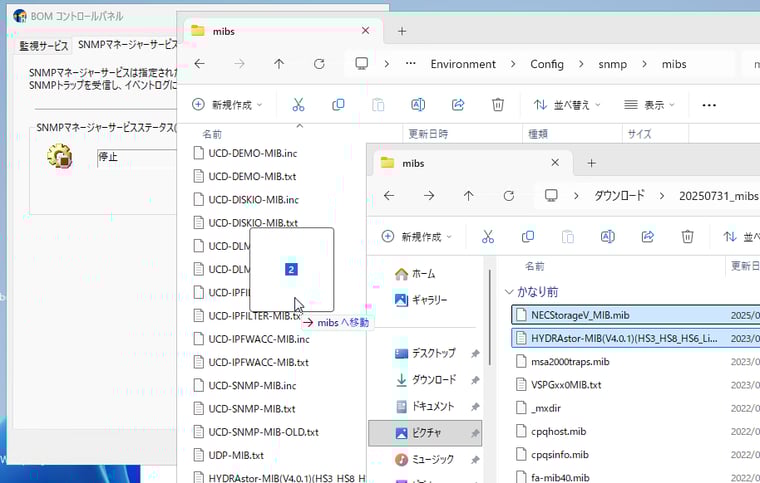Switch to SNMPマネージャーサービス tab

pyautogui.click(x=128, y=45)
